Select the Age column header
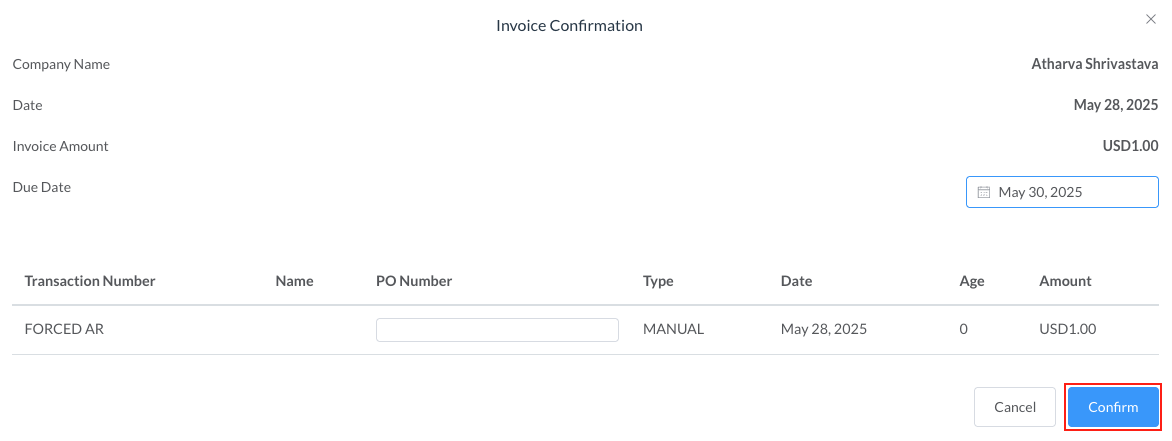This screenshot has width=1172, height=441. click(972, 281)
